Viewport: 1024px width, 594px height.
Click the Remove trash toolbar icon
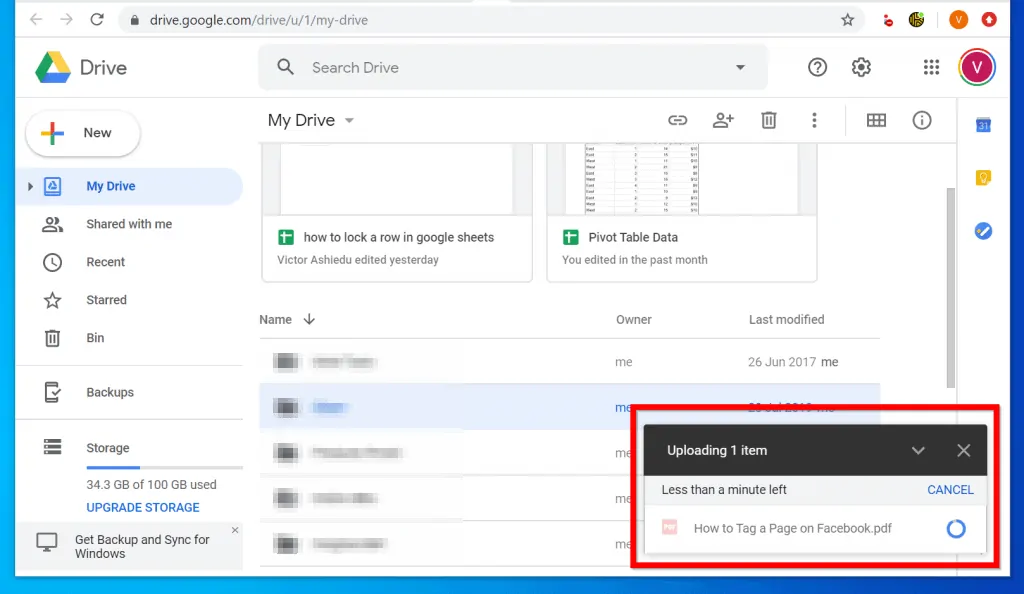pyautogui.click(x=769, y=121)
